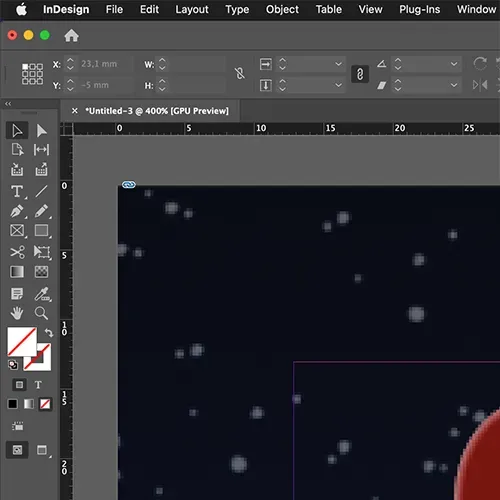Image resolution: width=500 pixels, height=500 pixels.
Task: Close the Untitled-3 document tab
Action: click(75, 111)
